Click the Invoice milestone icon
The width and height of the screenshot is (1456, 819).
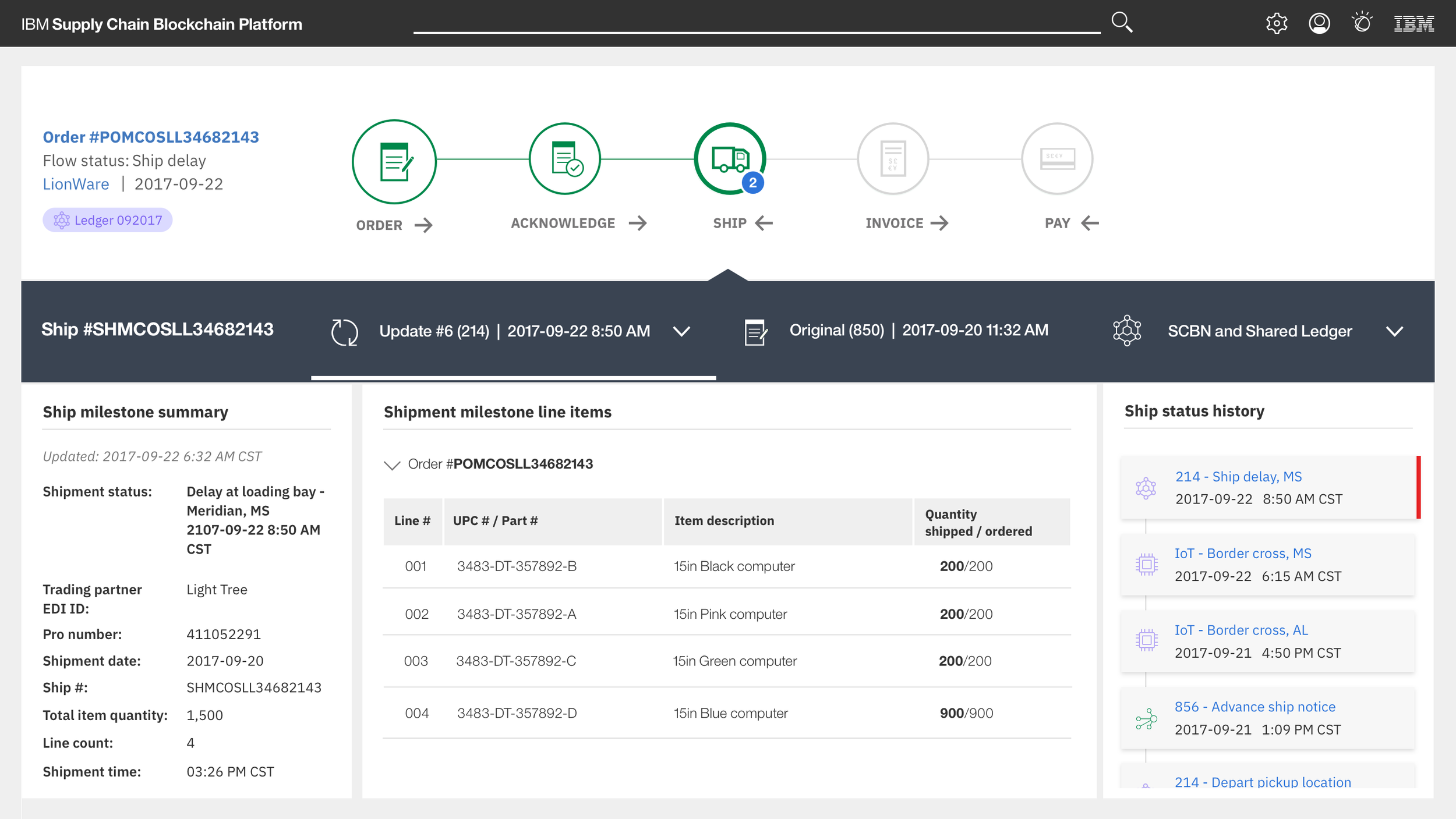click(x=893, y=158)
